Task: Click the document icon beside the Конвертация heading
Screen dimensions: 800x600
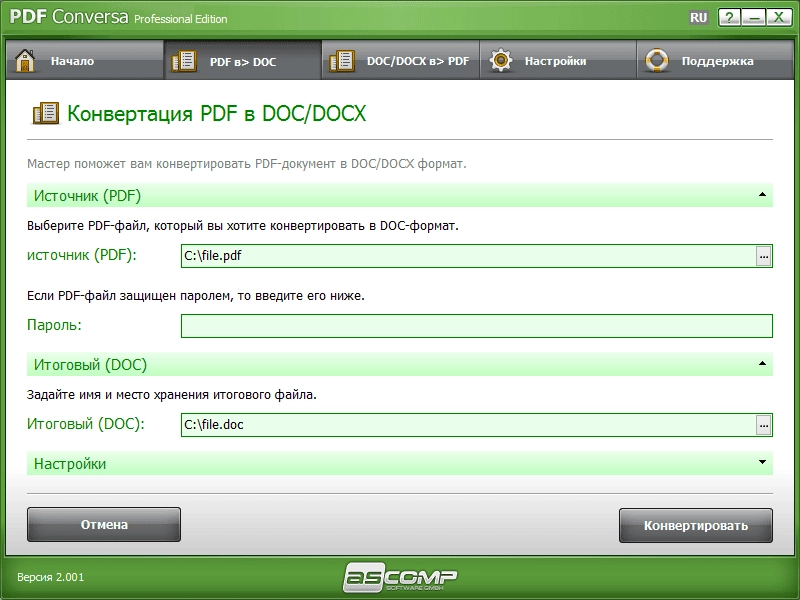Action: [46, 113]
